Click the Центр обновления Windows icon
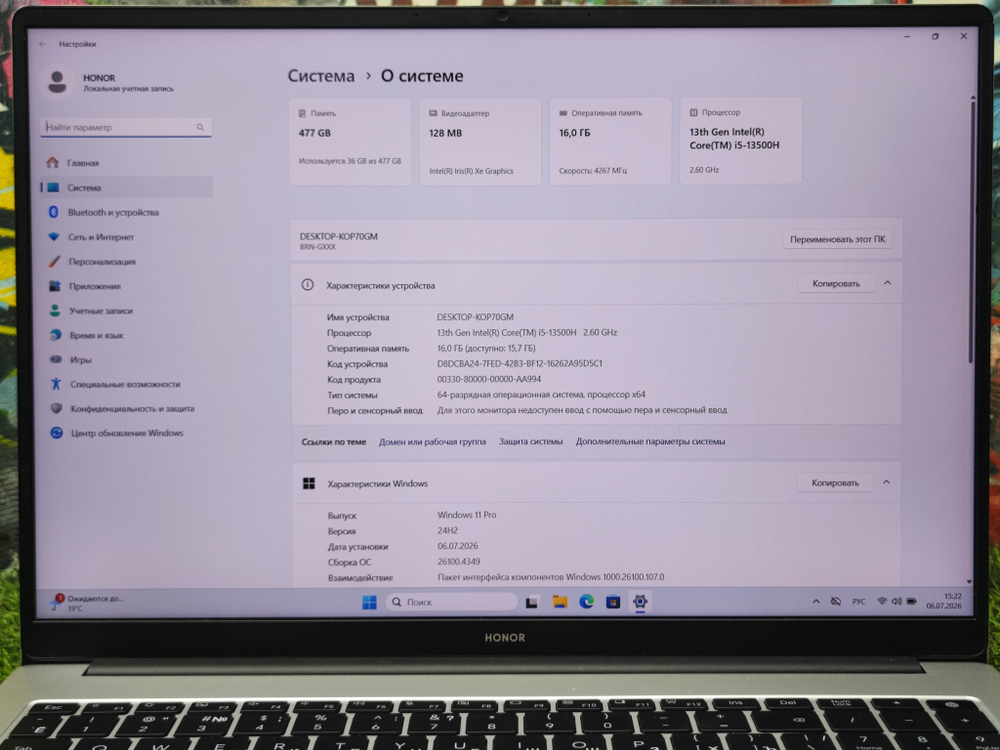 click(57, 433)
